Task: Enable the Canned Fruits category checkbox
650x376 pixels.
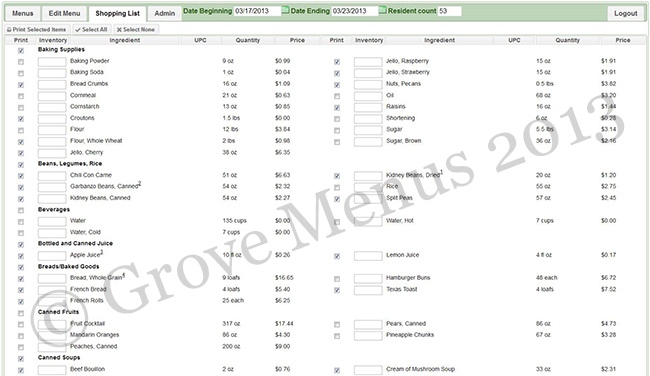Action: [x=21, y=313]
